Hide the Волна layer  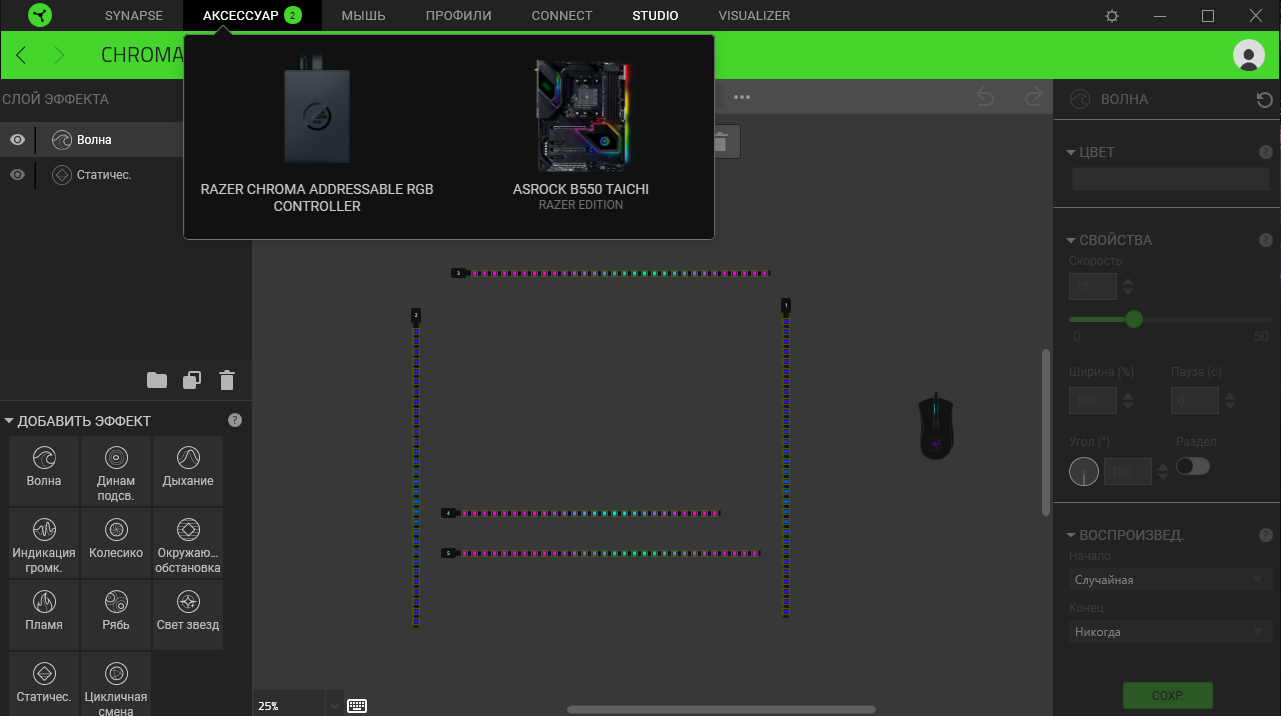pyautogui.click(x=17, y=140)
